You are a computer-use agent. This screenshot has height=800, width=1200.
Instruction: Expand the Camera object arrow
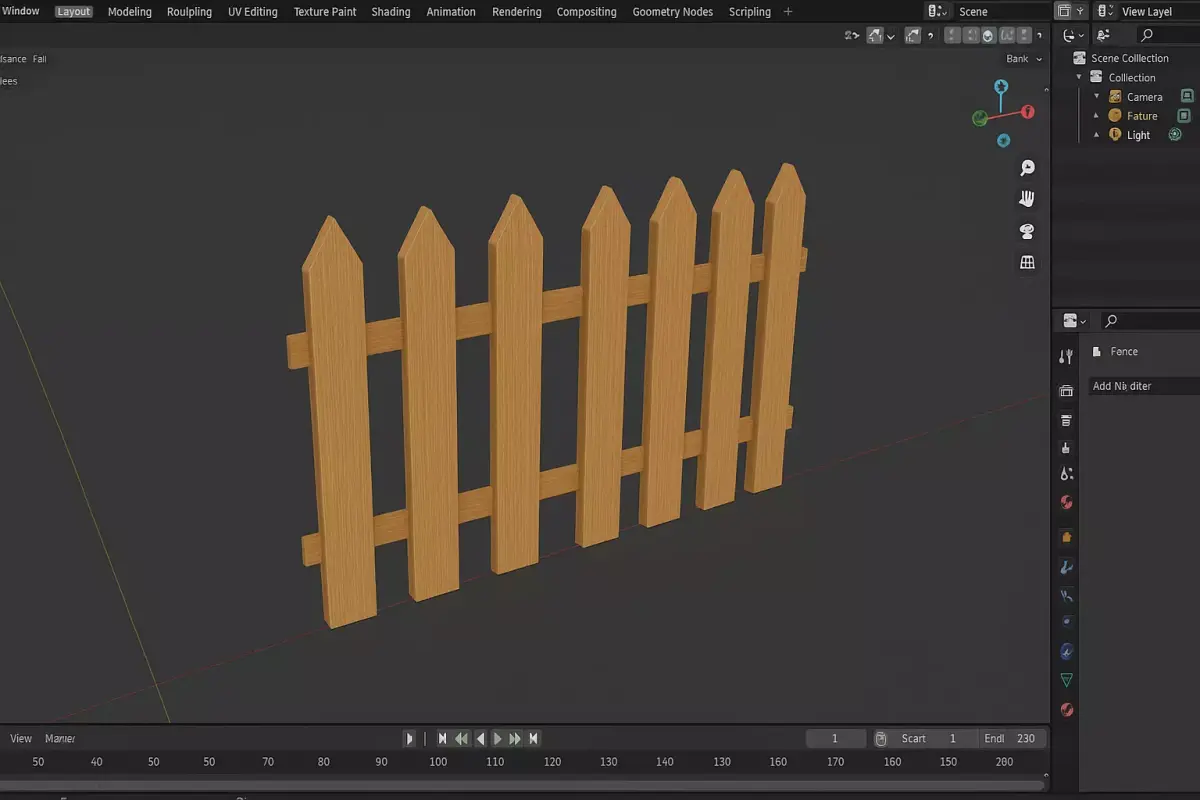pos(1096,96)
